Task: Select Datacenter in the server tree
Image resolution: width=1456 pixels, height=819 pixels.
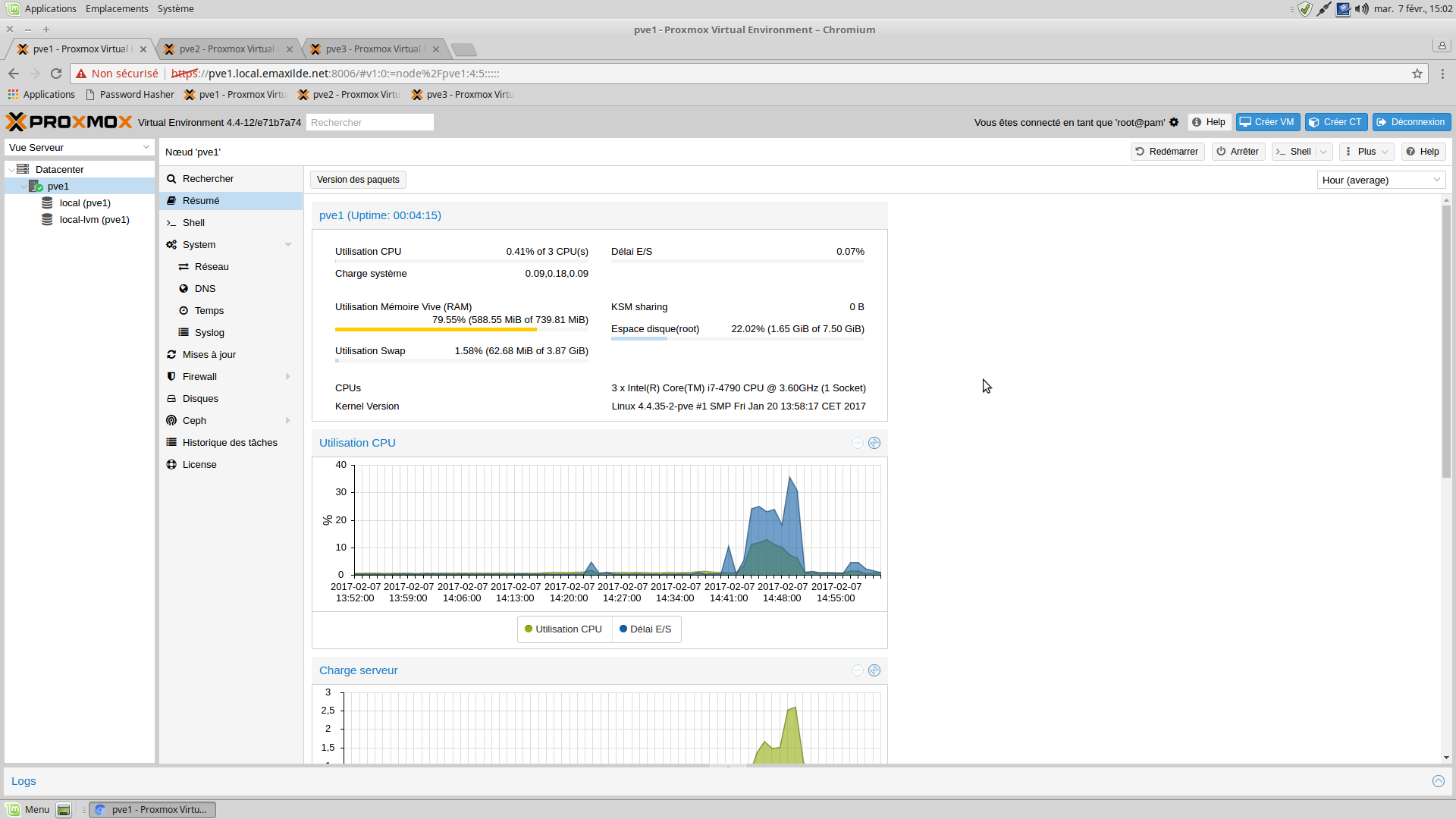Action: coord(59,169)
